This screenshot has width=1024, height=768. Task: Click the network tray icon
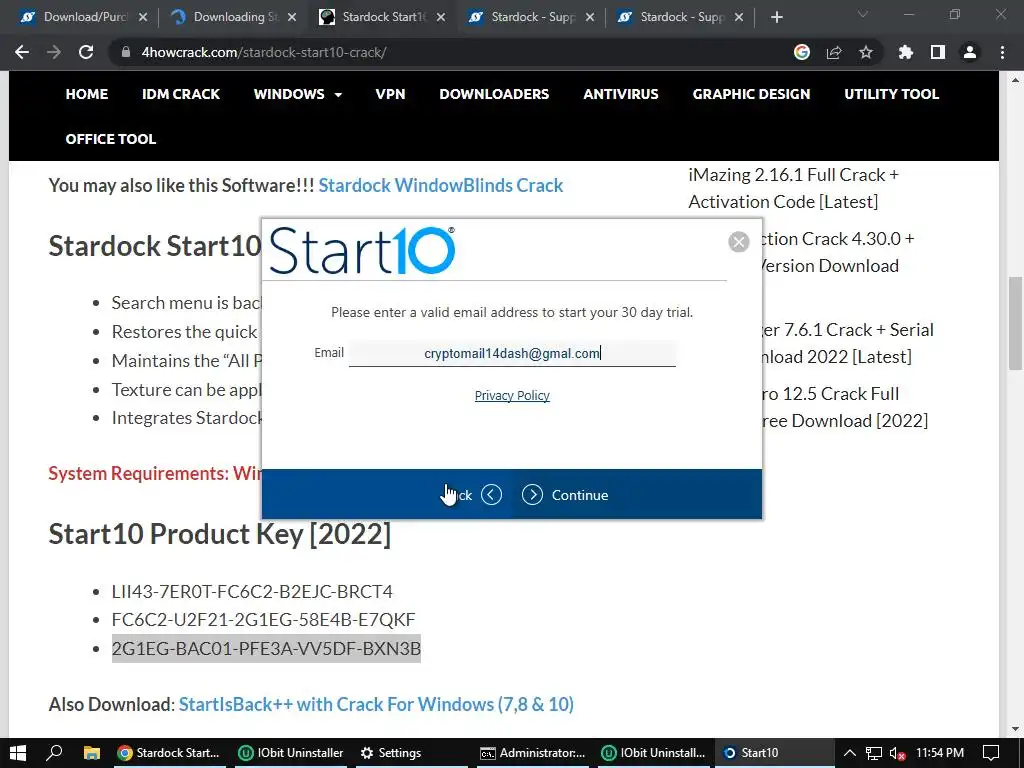pos(874,753)
